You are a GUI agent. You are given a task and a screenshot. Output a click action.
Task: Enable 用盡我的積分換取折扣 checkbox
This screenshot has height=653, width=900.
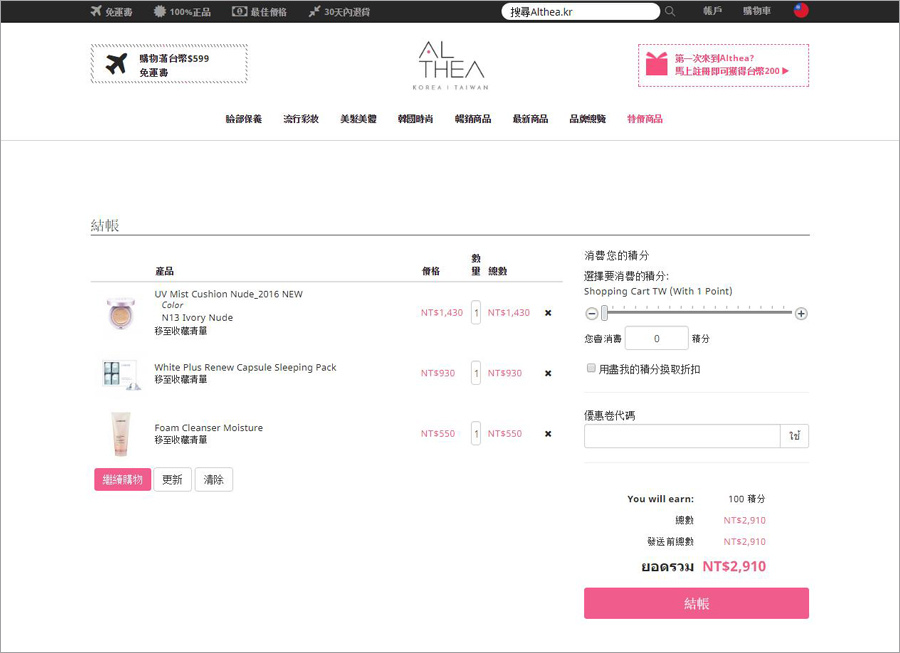coord(591,368)
